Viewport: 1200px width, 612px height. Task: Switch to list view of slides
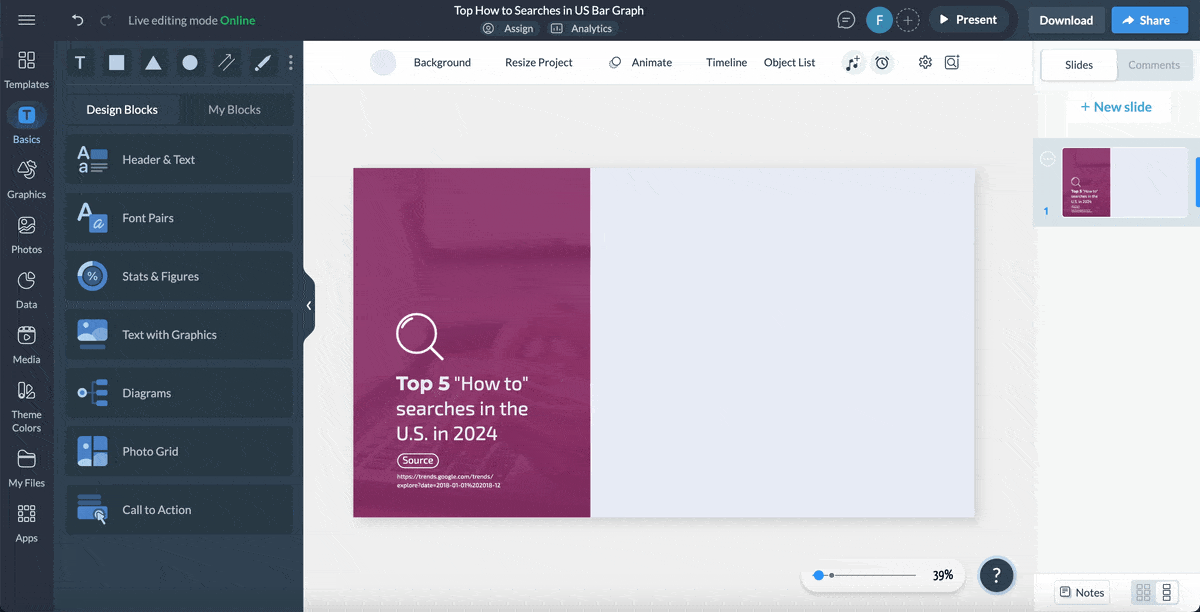(1166, 593)
